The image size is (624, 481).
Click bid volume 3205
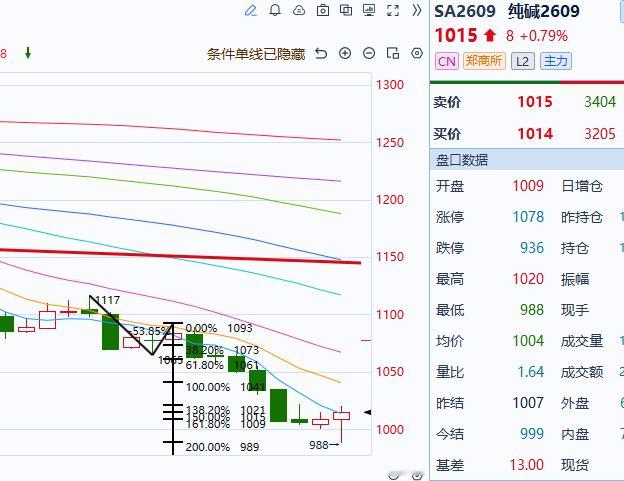[x=600, y=134]
